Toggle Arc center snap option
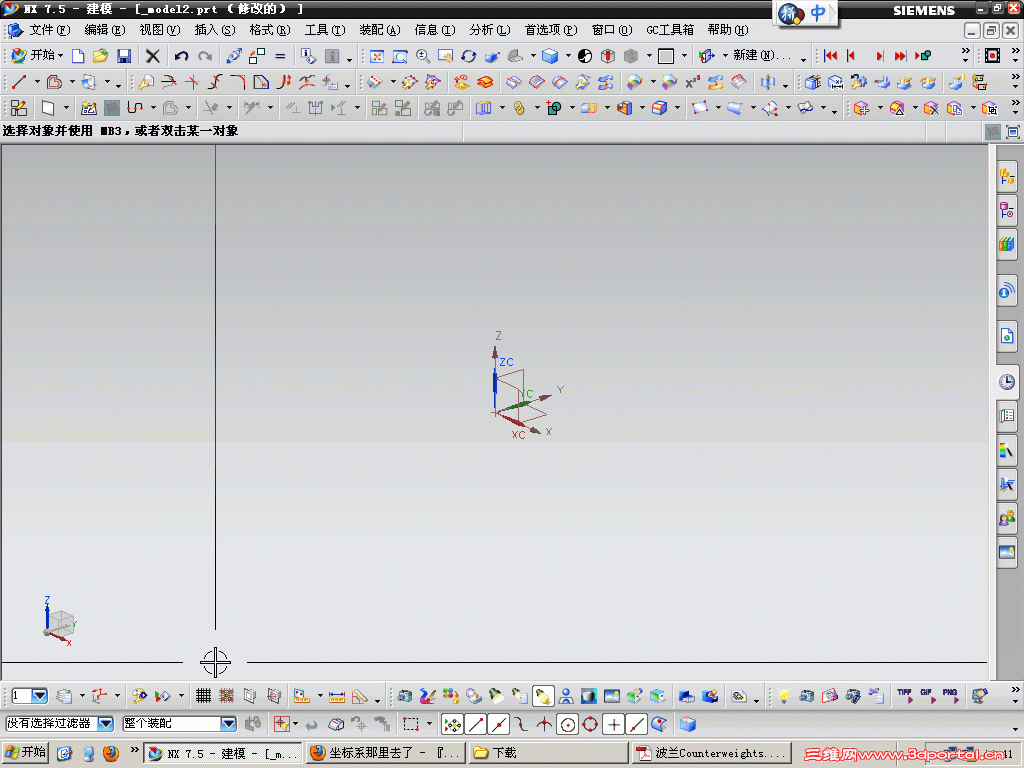Screen dimensions: 1024x768 pyautogui.click(x=568, y=724)
